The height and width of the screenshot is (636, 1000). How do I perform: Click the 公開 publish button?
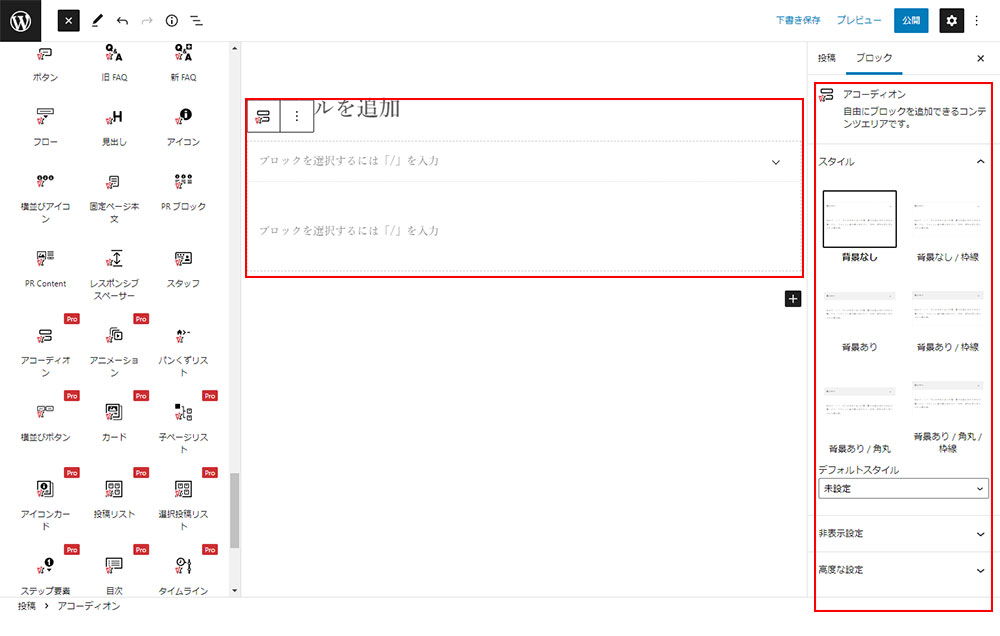[x=910, y=20]
